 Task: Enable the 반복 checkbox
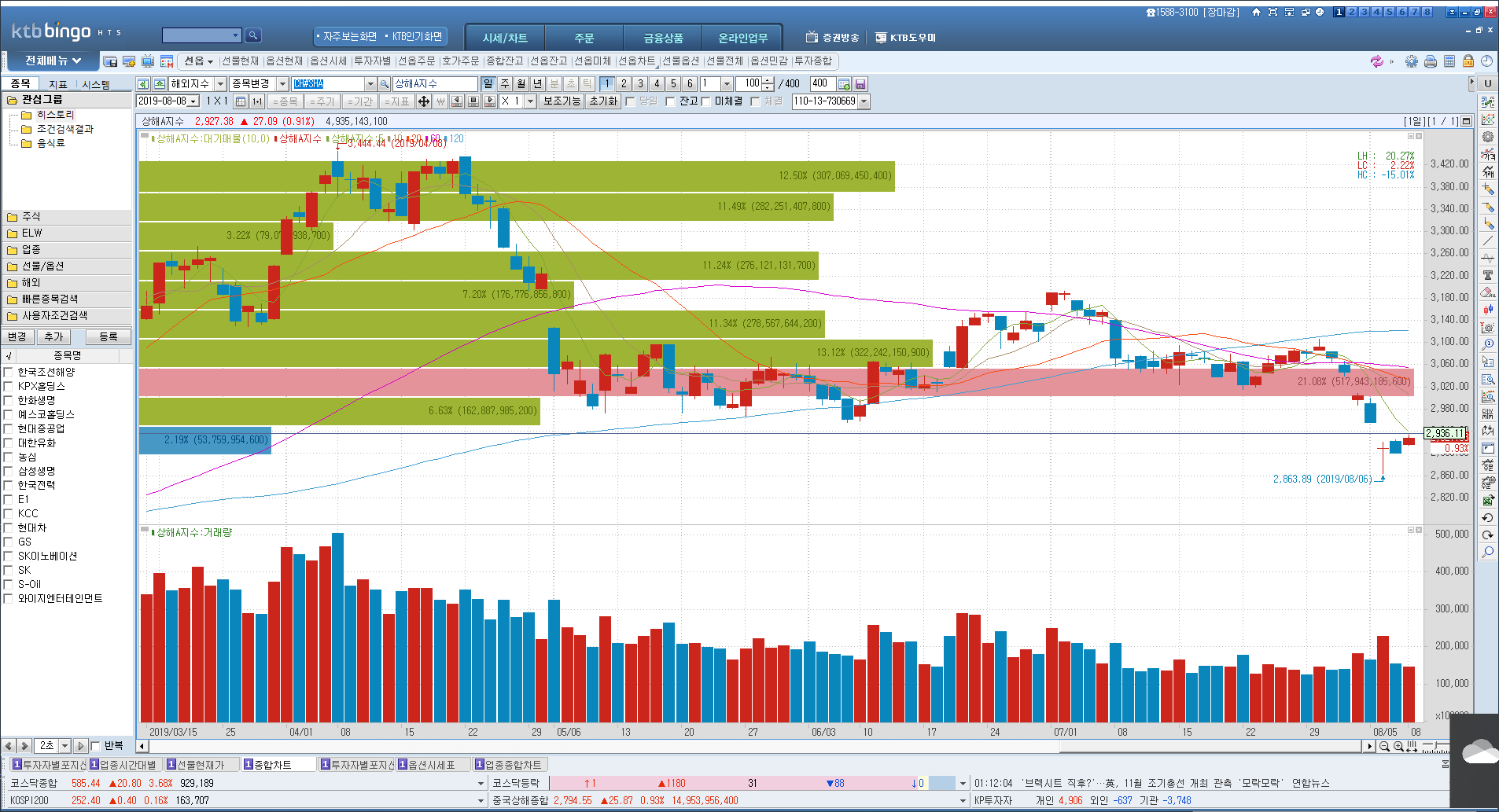[95, 746]
